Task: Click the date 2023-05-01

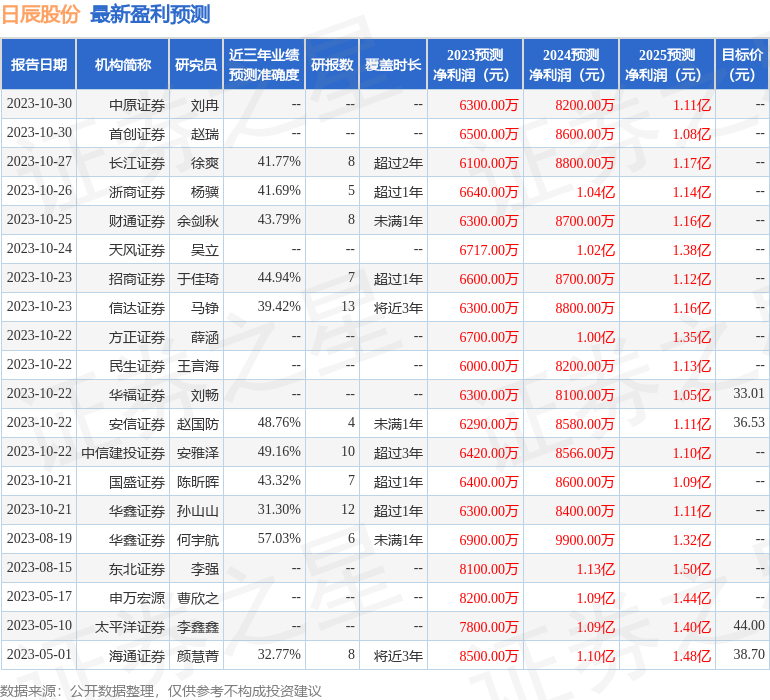Action: [x=39, y=654]
